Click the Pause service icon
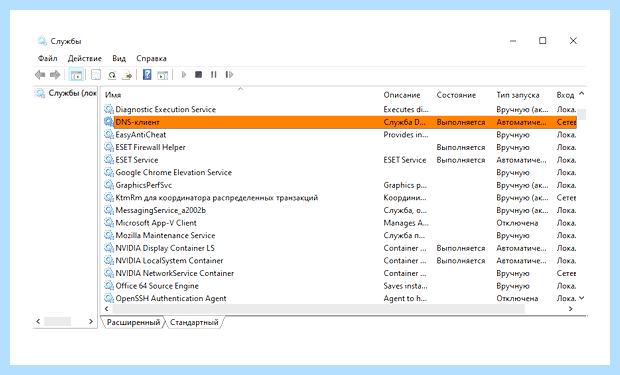 pos(214,74)
